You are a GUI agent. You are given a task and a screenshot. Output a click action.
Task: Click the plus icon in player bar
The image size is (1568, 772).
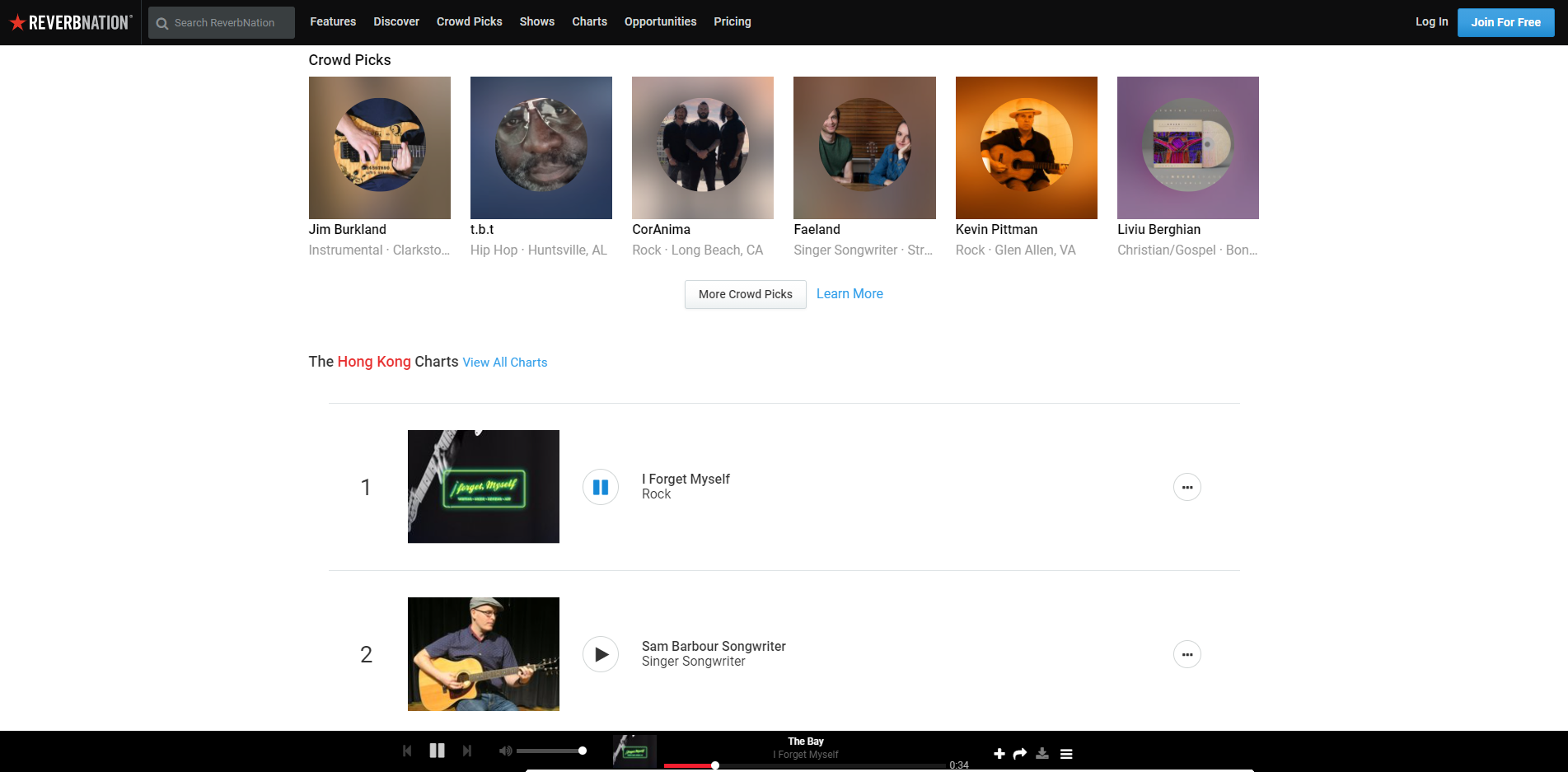tap(999, 754)
